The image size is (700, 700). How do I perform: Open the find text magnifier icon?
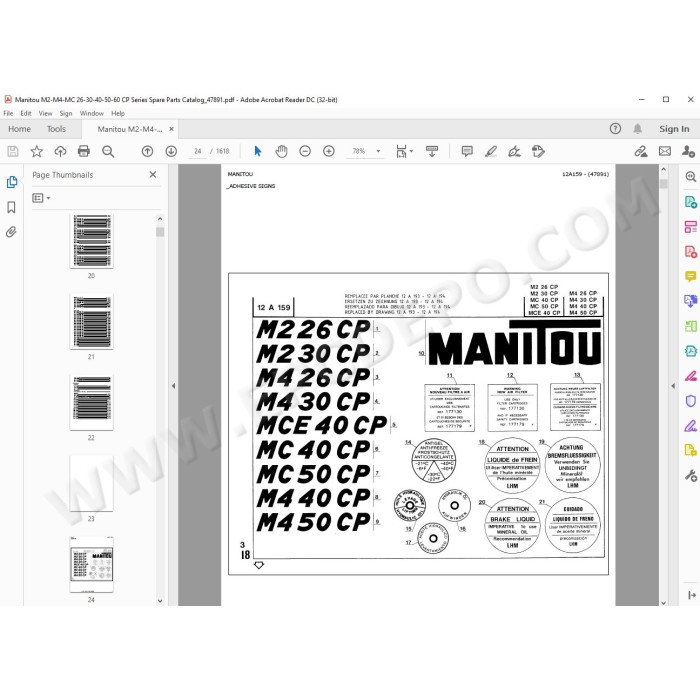(x=108, y=151)
